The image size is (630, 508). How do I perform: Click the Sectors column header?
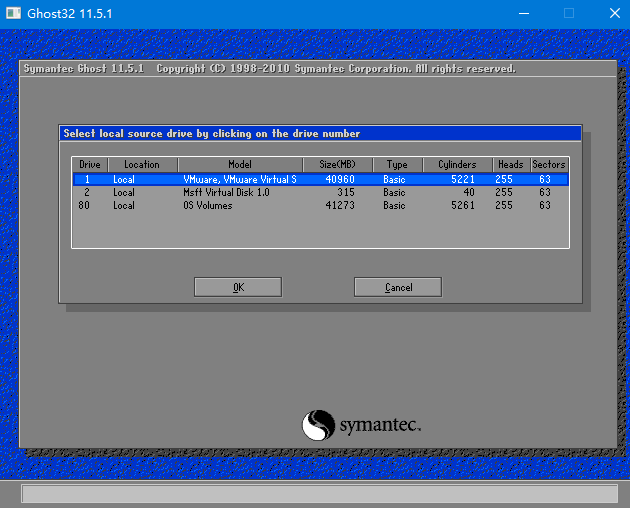(548, 164)
